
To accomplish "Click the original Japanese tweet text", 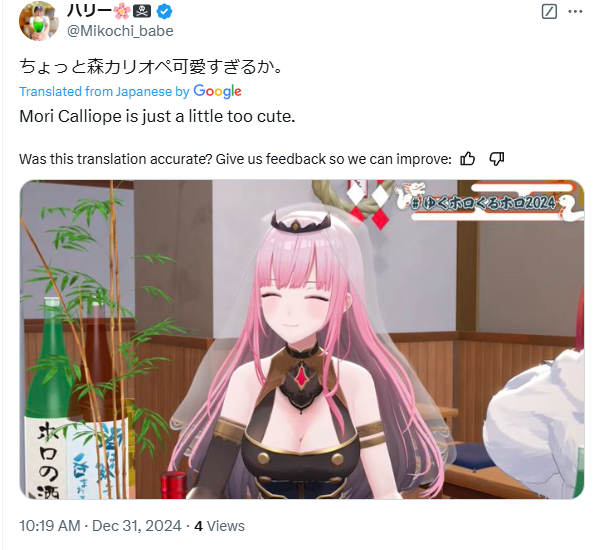I will (x=151, y=66).
